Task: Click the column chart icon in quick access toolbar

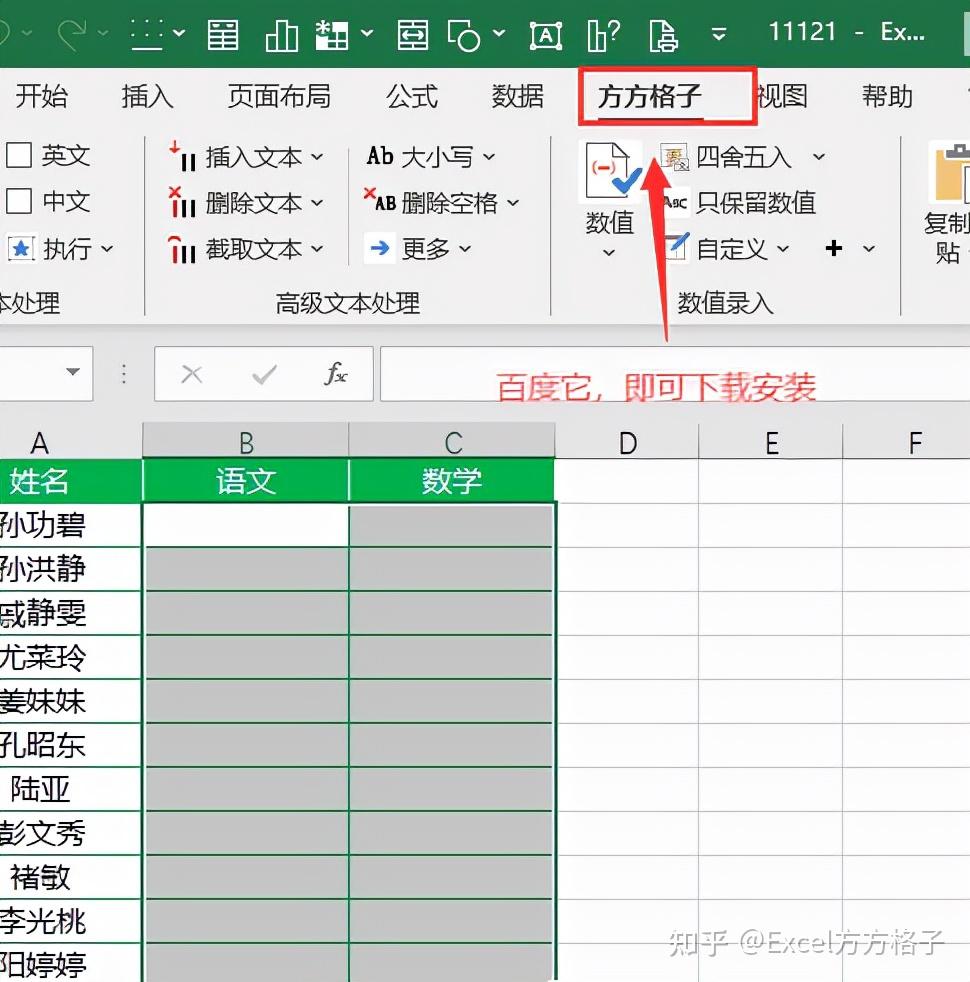Action: [x=282, y=34]
